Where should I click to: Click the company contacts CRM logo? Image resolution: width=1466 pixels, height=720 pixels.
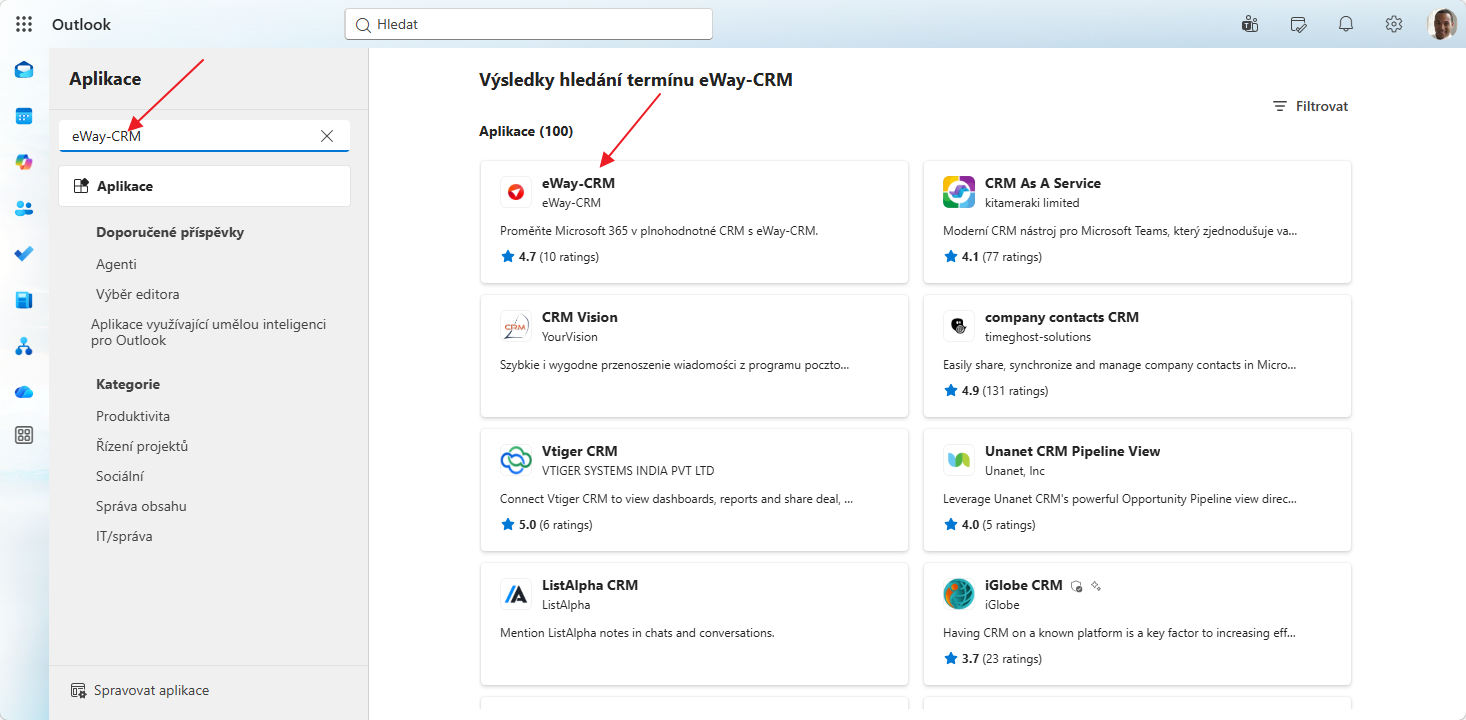pyautogui.click(x=959, y=326)
